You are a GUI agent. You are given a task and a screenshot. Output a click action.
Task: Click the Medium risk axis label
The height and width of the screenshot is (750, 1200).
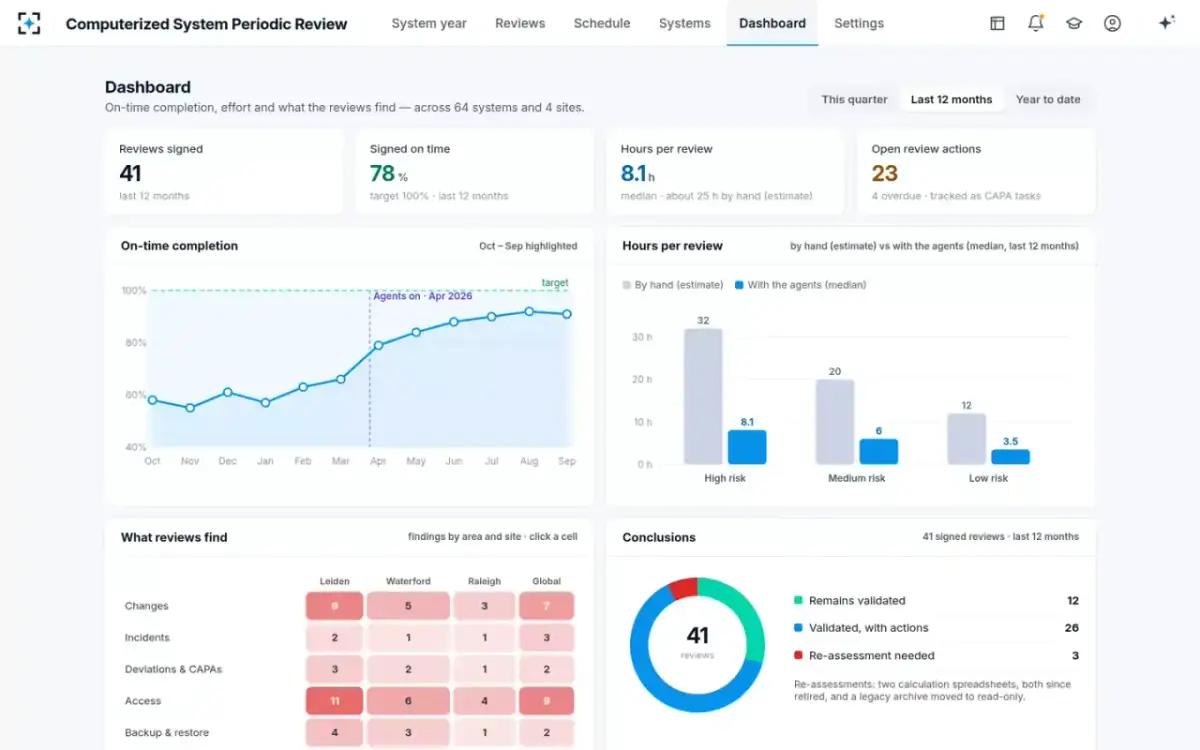(857, 478)
